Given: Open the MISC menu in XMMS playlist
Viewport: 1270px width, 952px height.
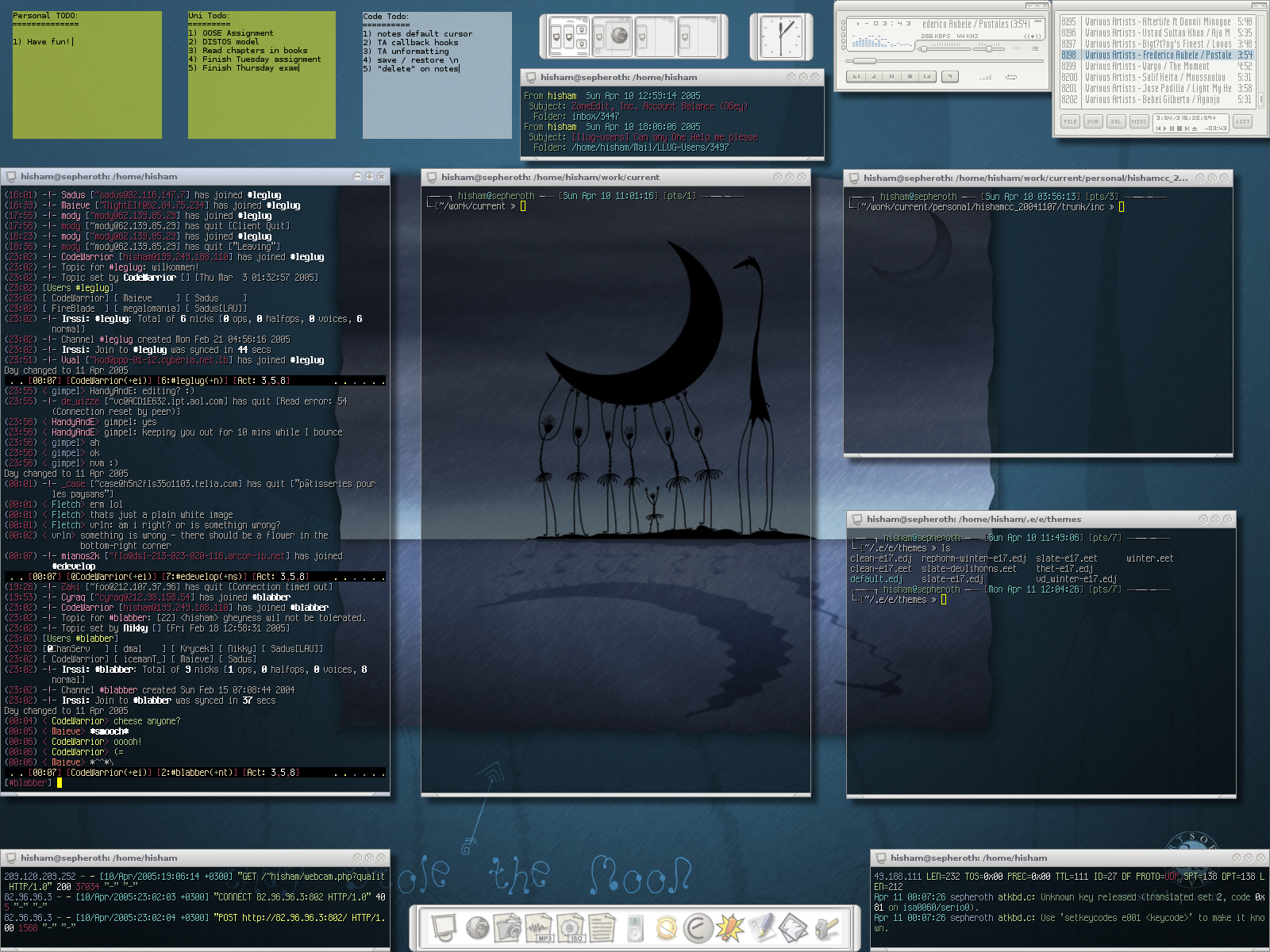Looking at the screenshot, I should 1139,121.
